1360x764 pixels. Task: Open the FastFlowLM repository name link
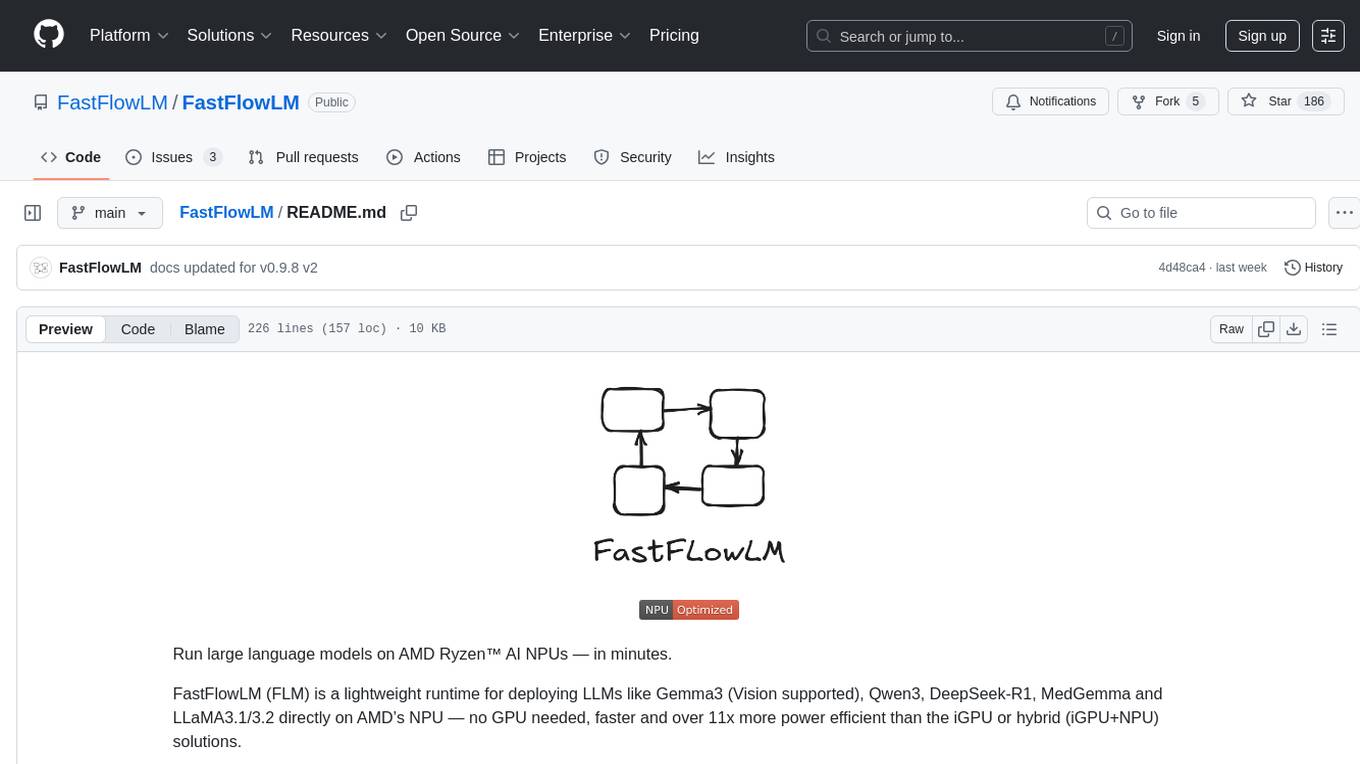[x=241, y=102]
